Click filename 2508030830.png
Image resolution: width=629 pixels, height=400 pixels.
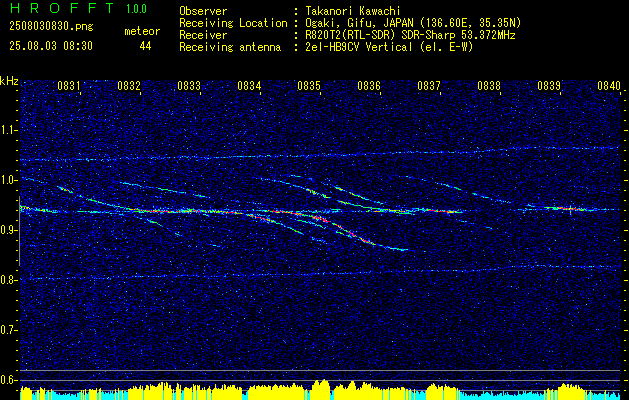[x=51, y=26]
